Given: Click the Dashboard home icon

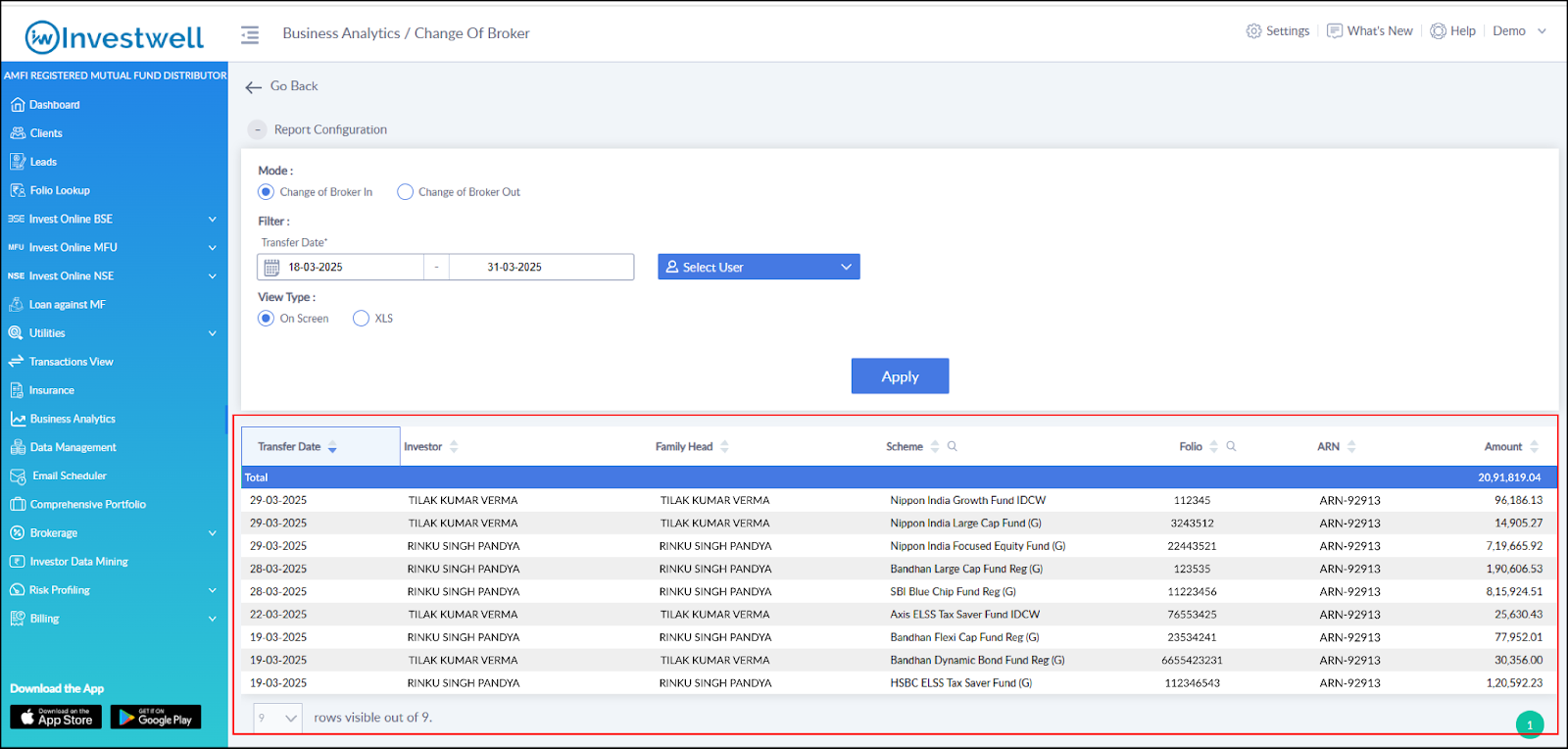Looking at the screenshot, I should point(17,105).
